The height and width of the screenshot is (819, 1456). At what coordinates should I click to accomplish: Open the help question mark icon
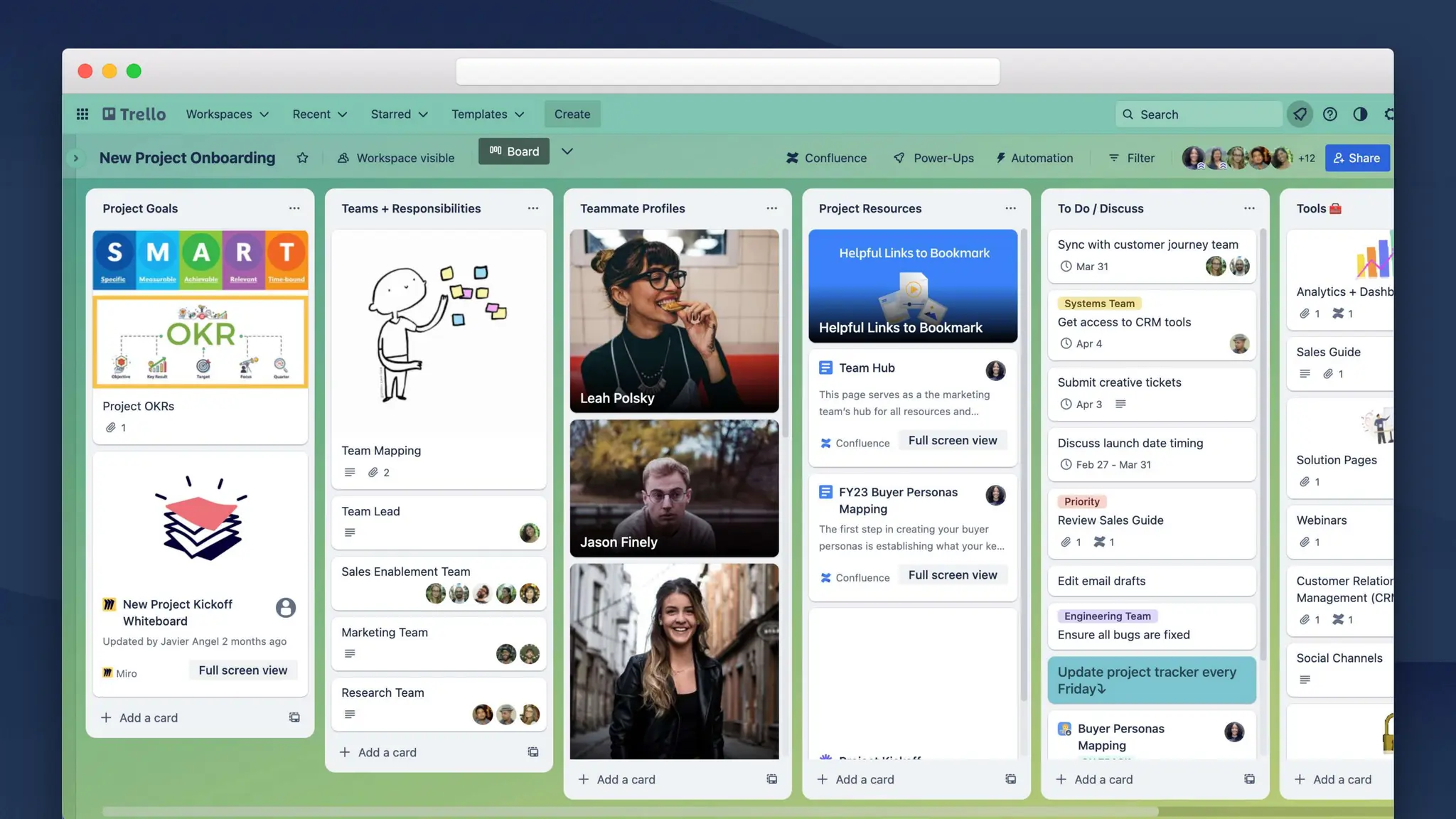point(1329,114)
